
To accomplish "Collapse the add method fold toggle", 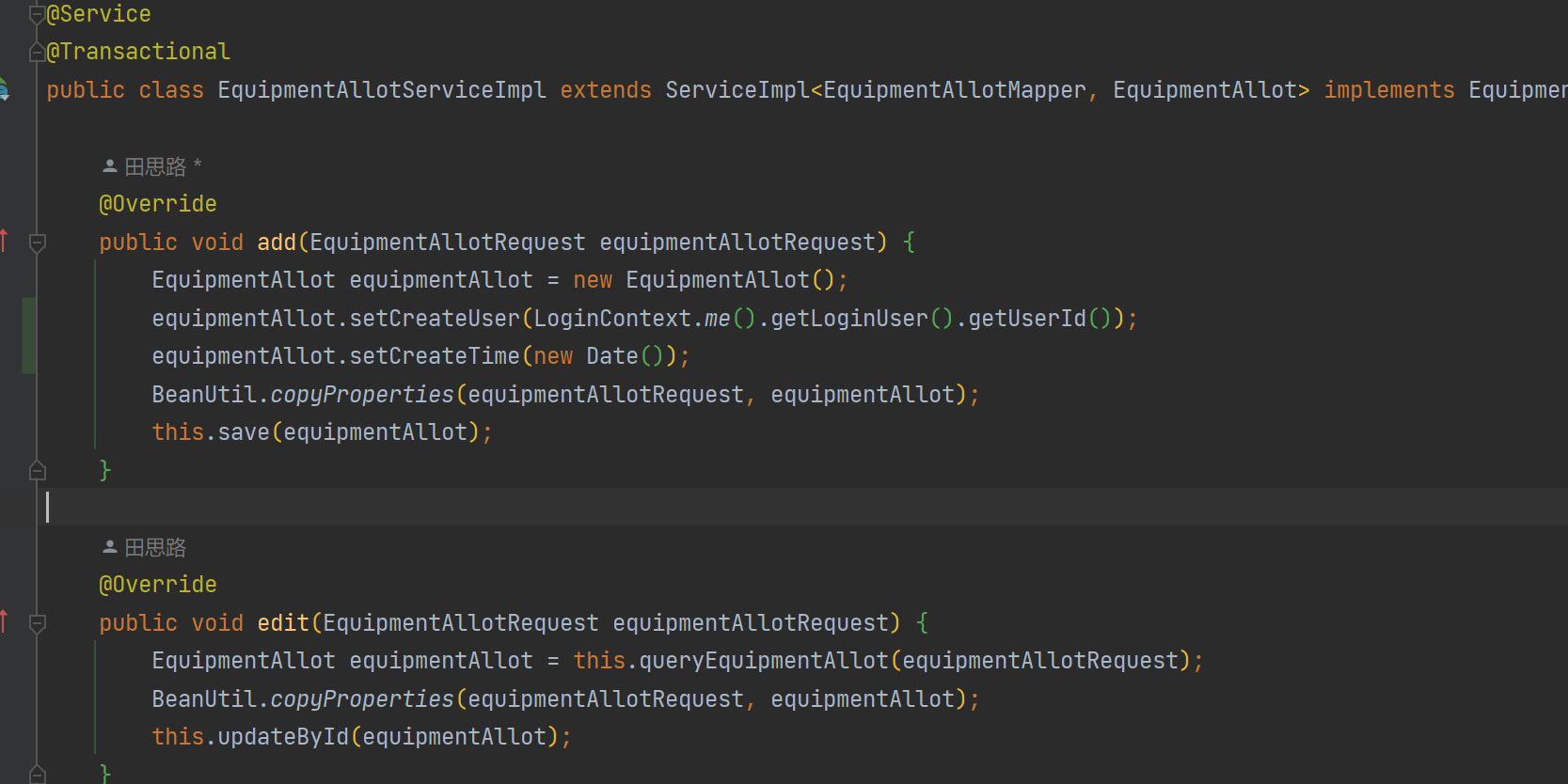I will [x=38, y=243].
